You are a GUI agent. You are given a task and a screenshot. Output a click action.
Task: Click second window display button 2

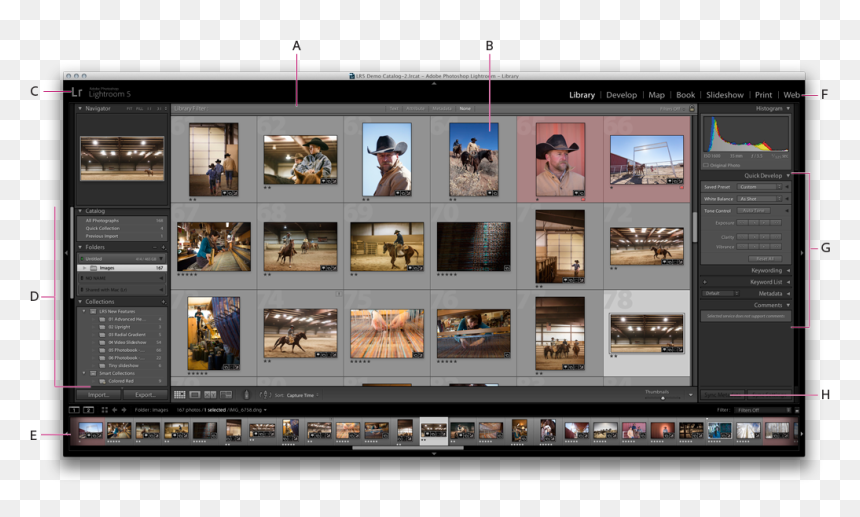click(x=88, y=410)
